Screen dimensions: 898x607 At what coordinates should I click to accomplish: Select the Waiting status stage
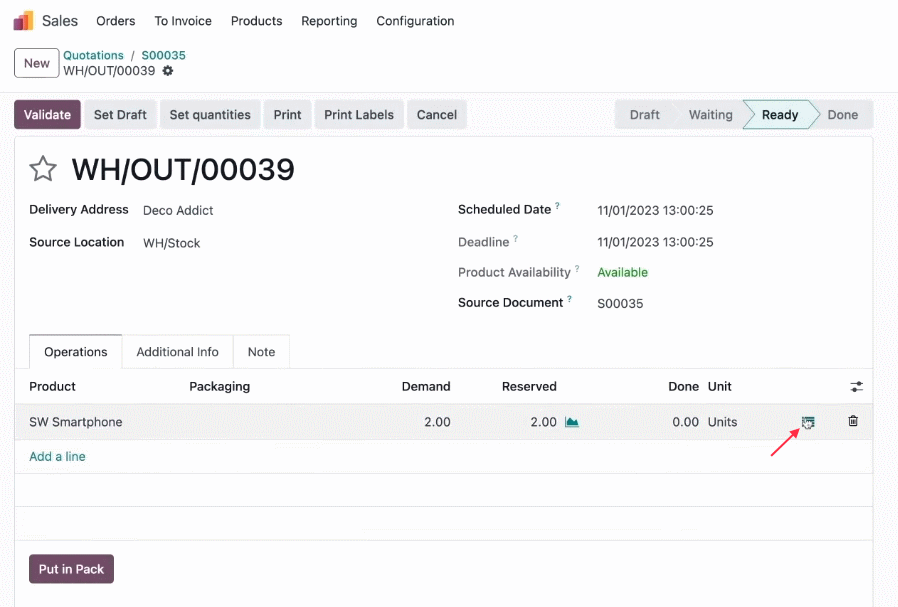tap(711, 115)
